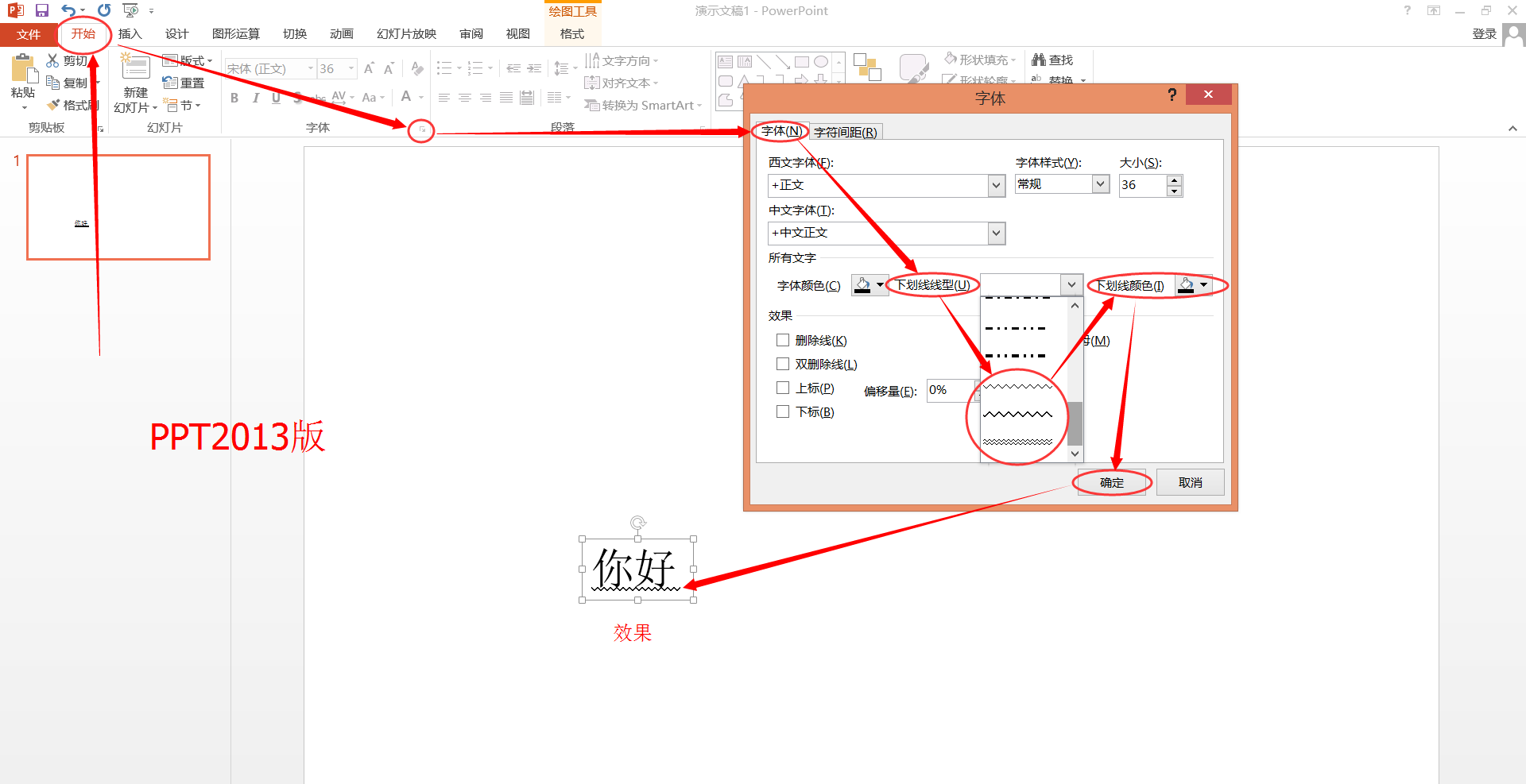Open ribbon font name dropdown 宋体 (正文)
This screenshot has width=1526, height=784.
tap(311, 68)
